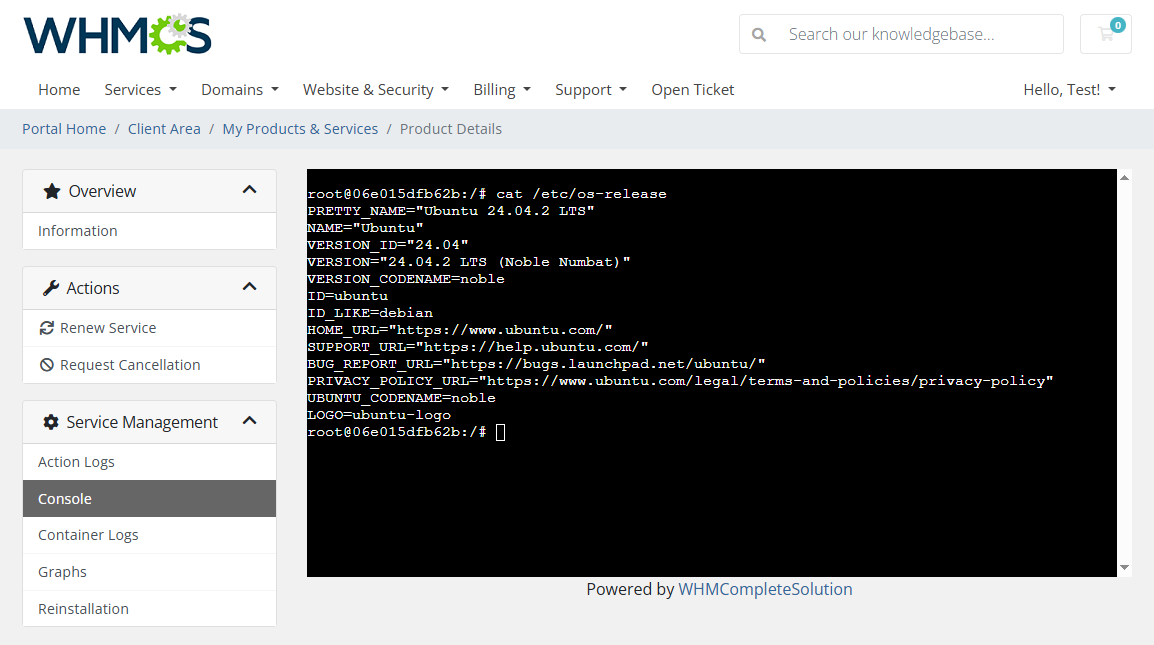The width and height of the screenshot is (1154, 645).
Task: Click the search magnifier icon
Action: [x=759, y=33]
